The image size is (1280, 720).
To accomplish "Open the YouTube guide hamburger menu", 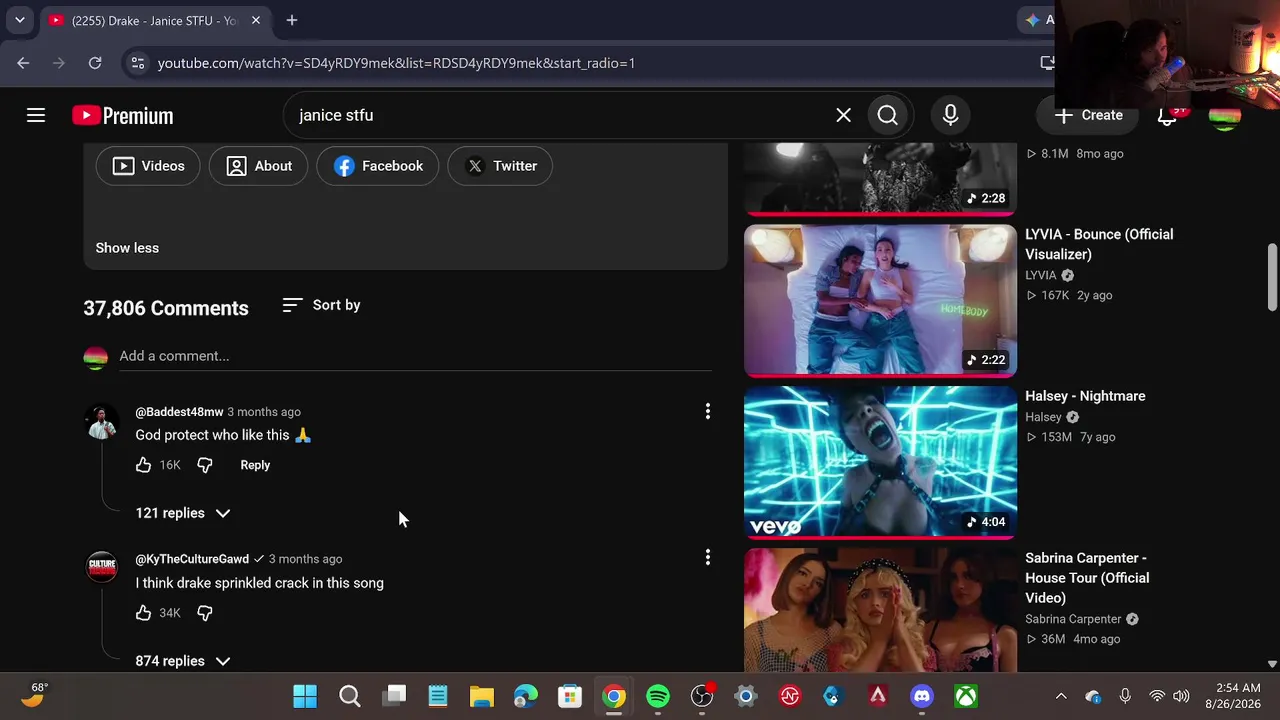I will pyautogui.click(x=36, y=115).
